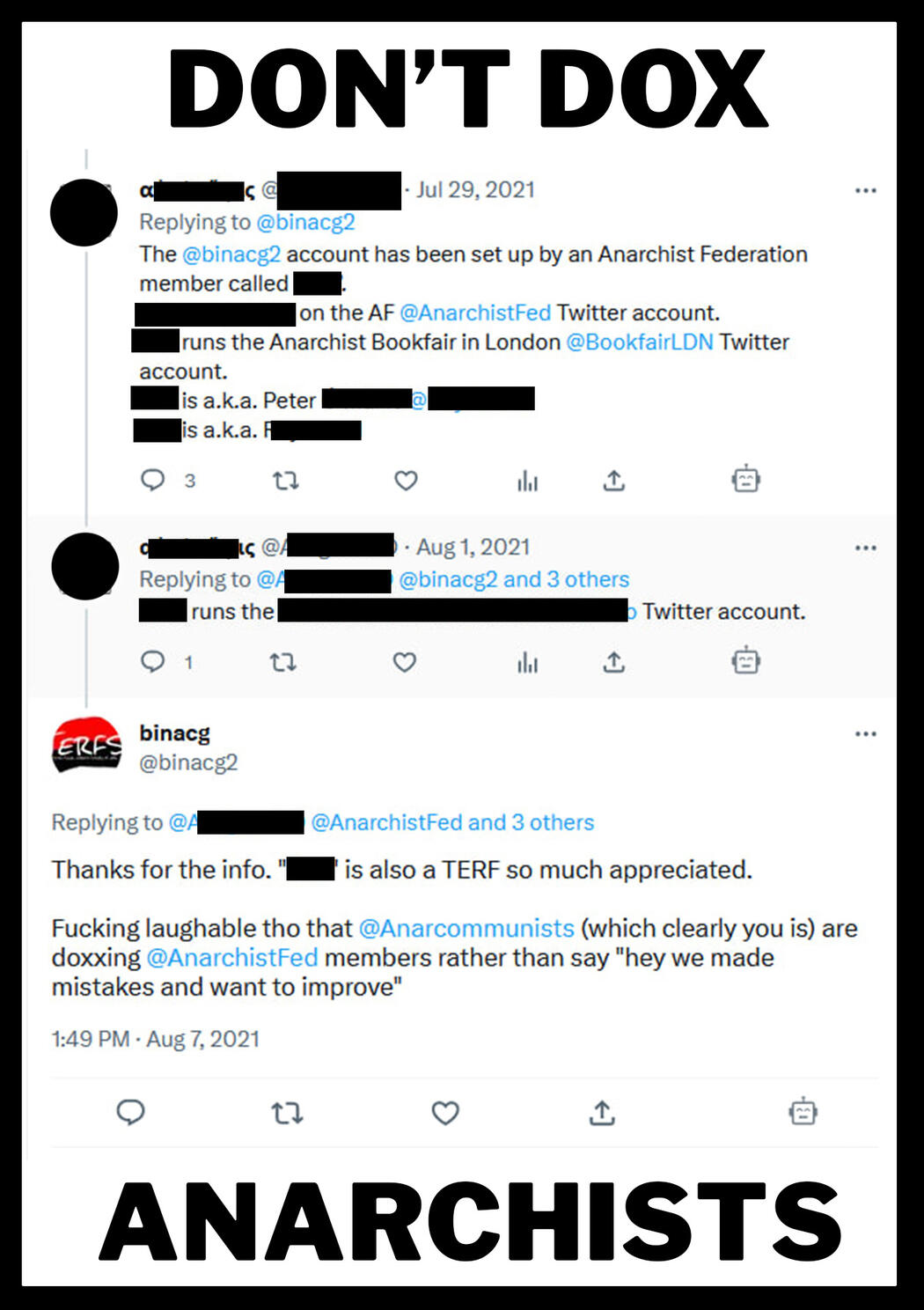View analytics for the Aug 1, 2021 tweet
The image size is (924, 1310).
coord(527,662)
